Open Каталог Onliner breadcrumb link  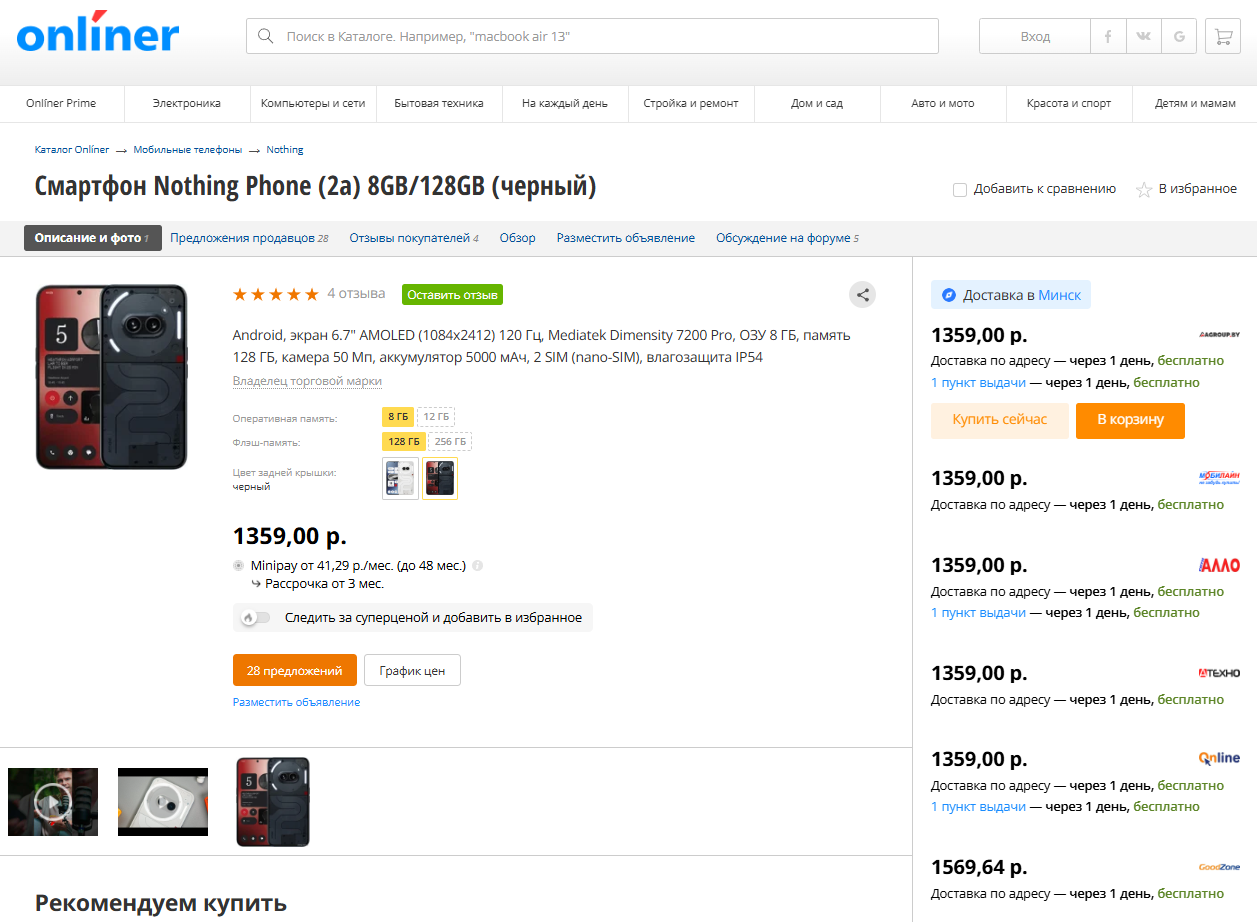click(x=72, y=150)
